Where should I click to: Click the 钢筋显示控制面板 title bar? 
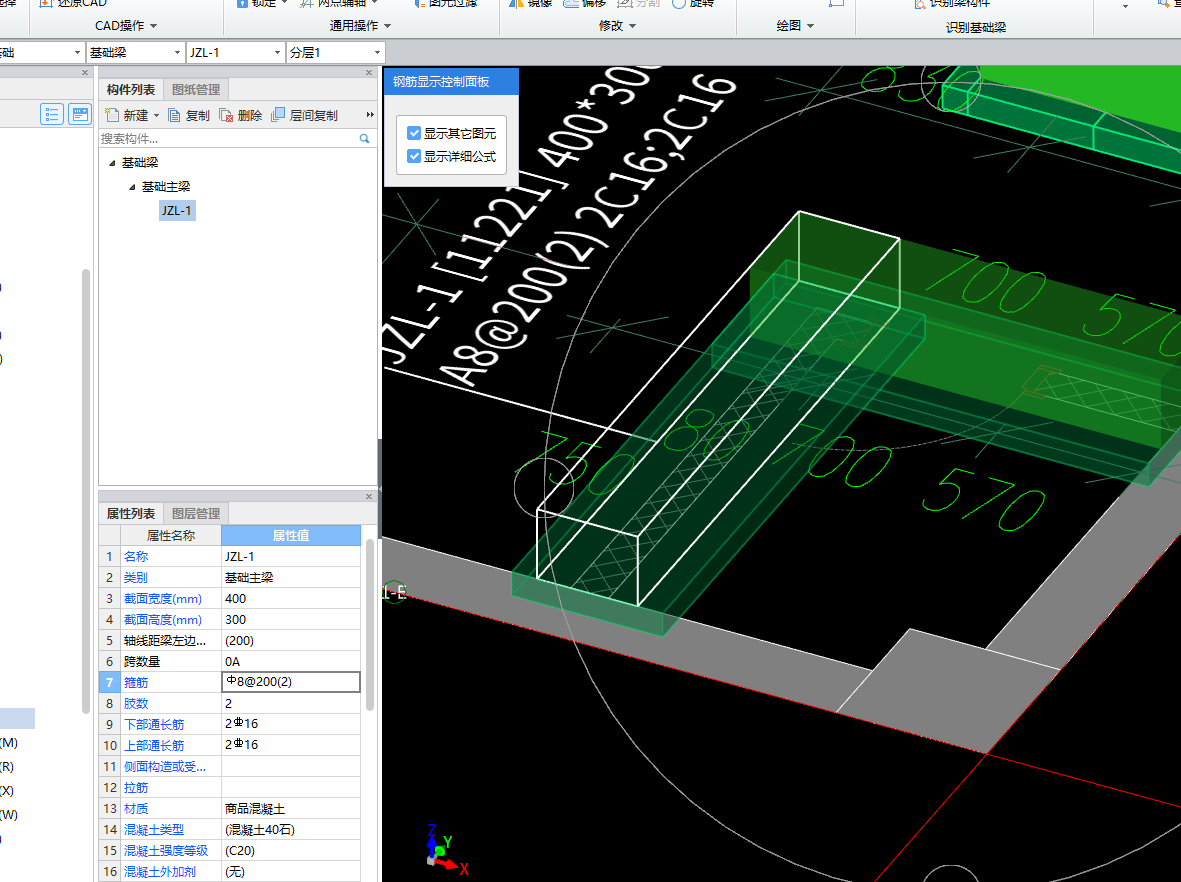451,81
